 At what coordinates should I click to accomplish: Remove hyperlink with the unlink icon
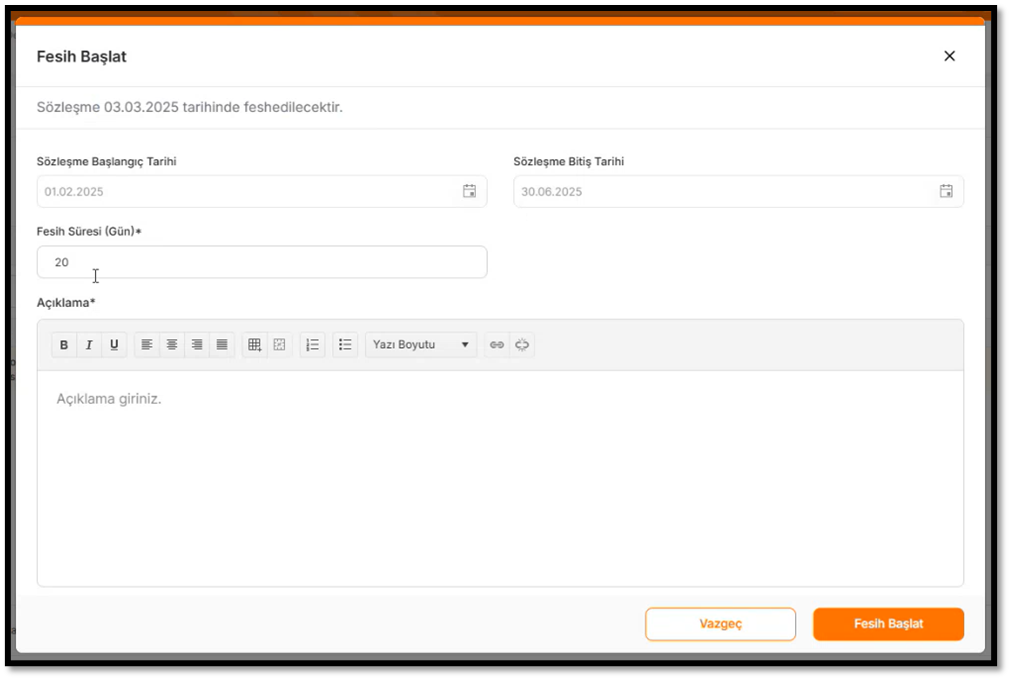522,345
